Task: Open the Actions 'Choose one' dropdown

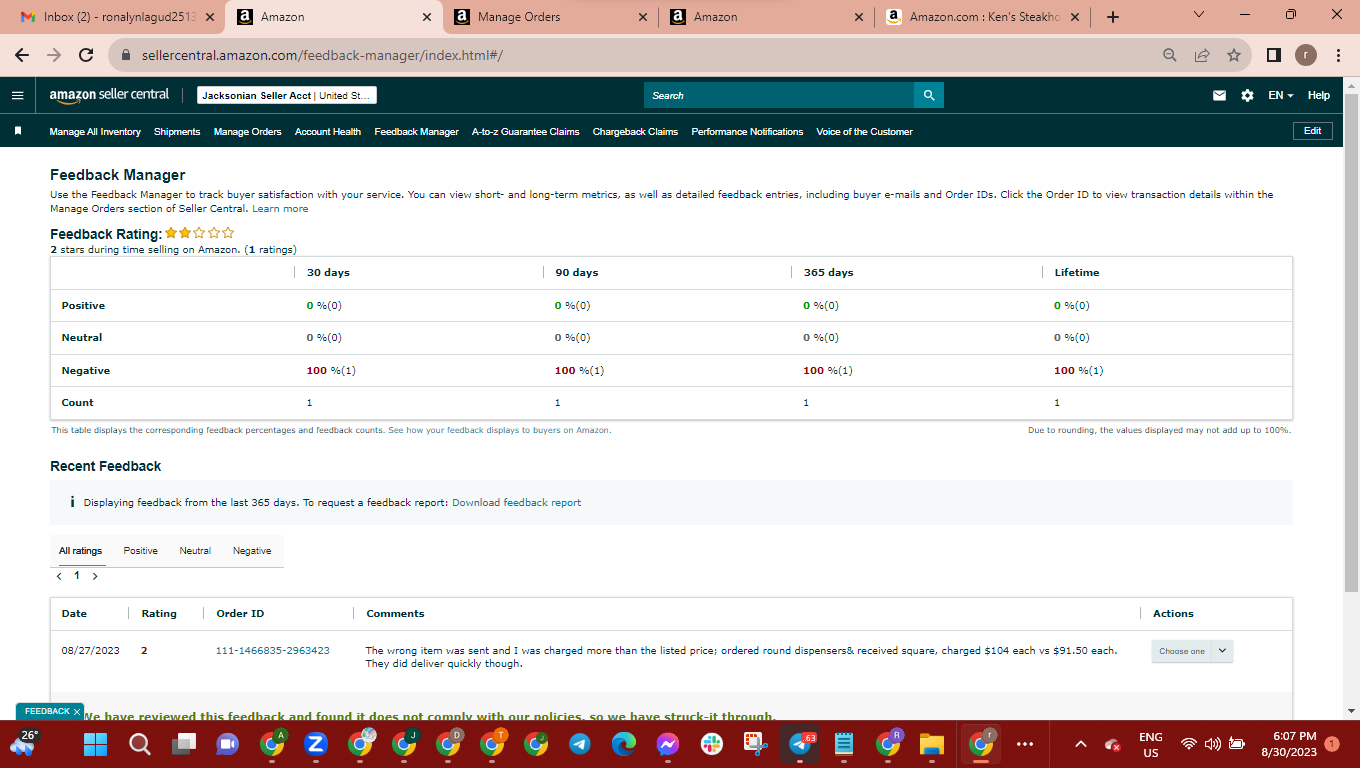Action: point(1192,651)
